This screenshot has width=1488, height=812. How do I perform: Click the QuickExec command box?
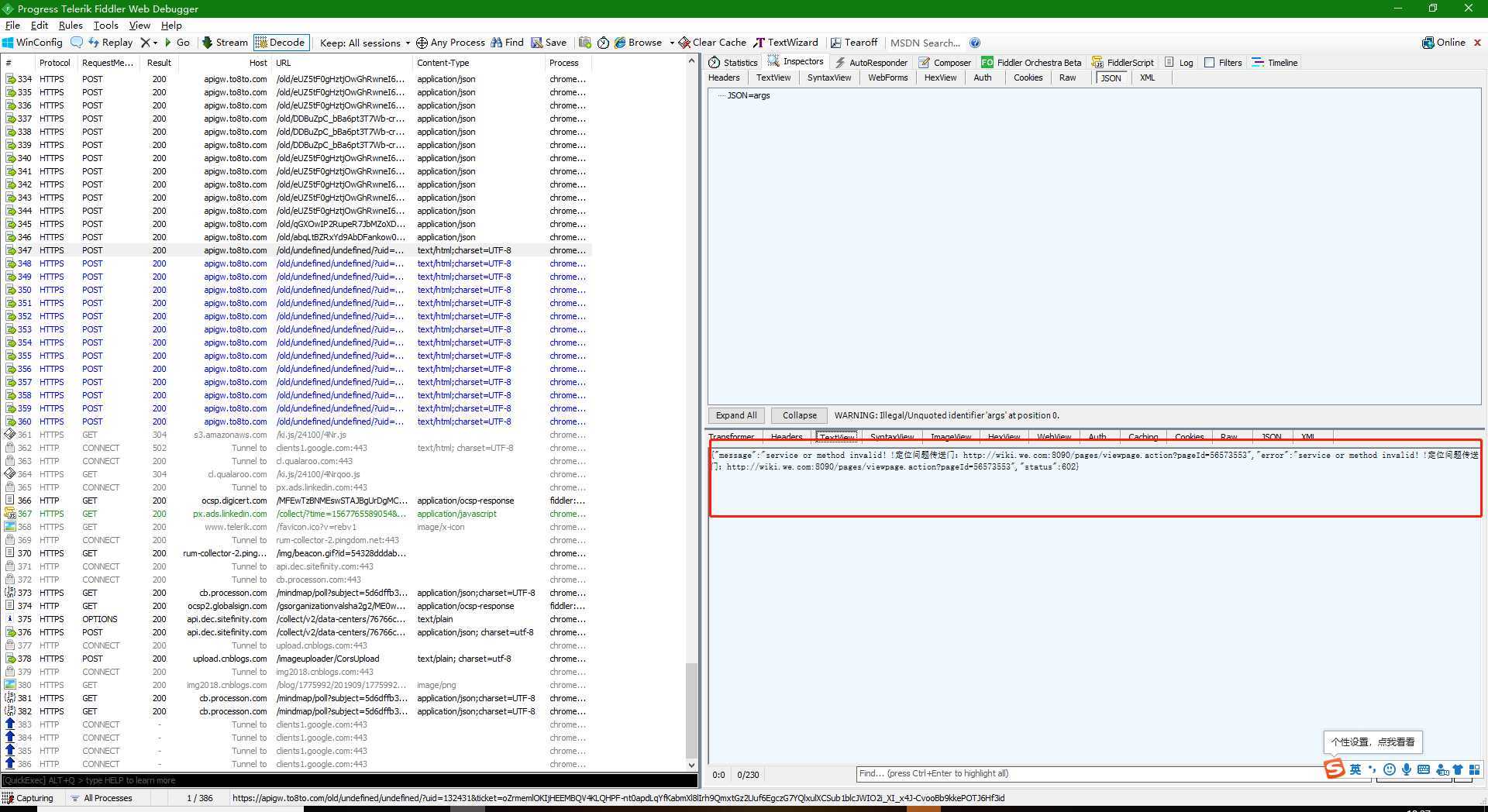(x=349, y=780)
